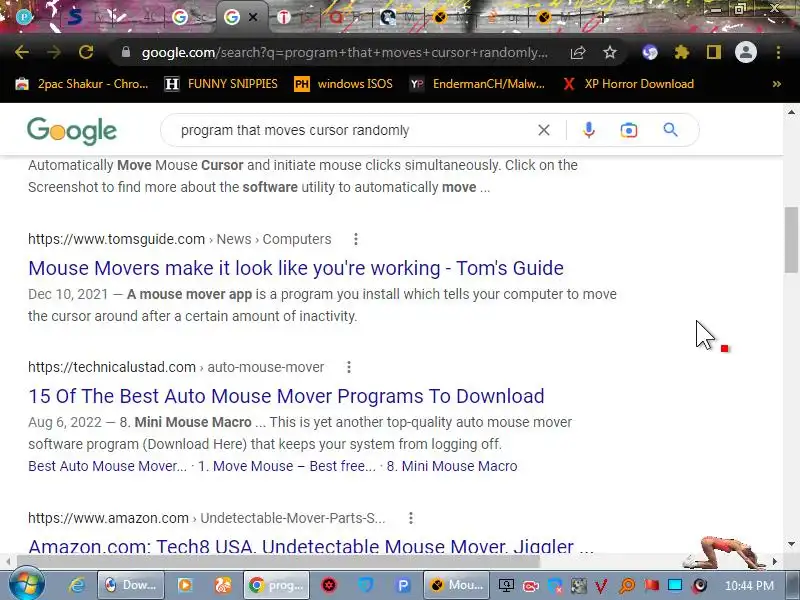800x600 pixels.
Task: Launch Internet Explorer from the taskbar
Action: pyautogui.click(x=76, y=585)
